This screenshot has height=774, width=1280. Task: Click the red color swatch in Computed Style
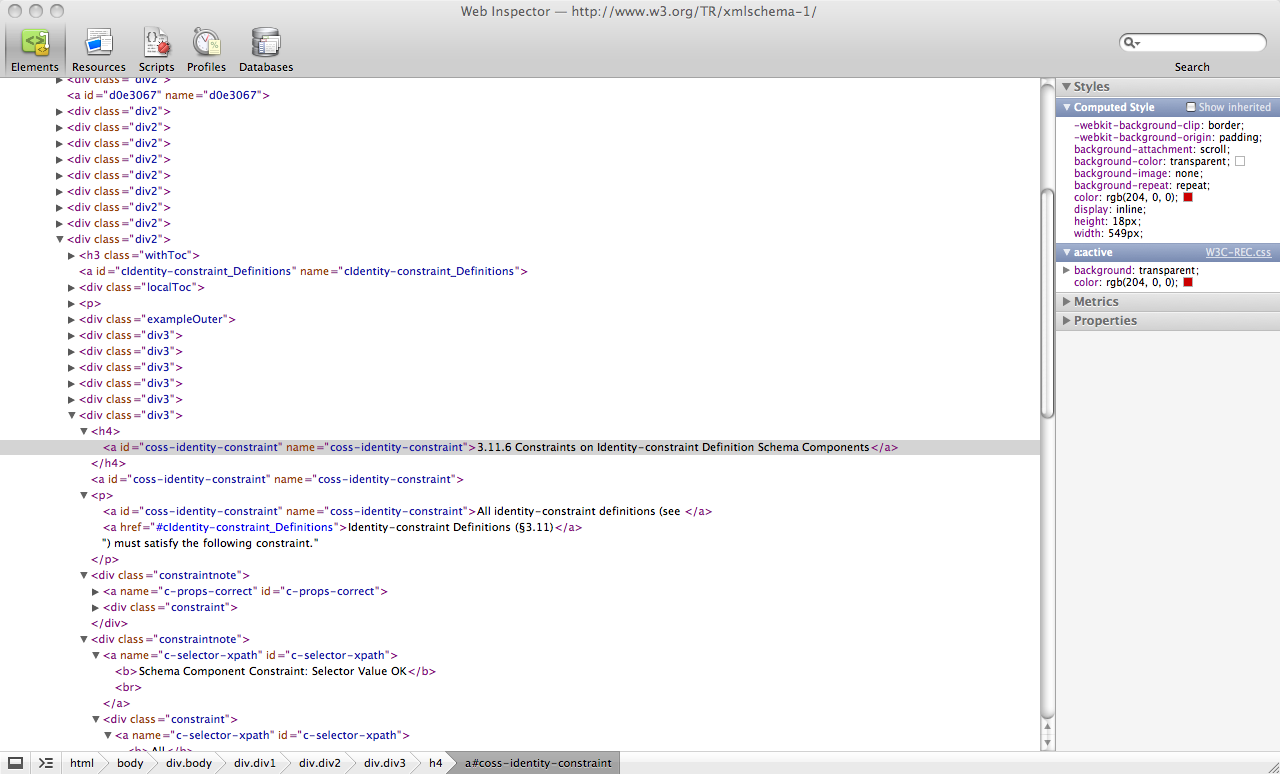(x=1188, y=197)
